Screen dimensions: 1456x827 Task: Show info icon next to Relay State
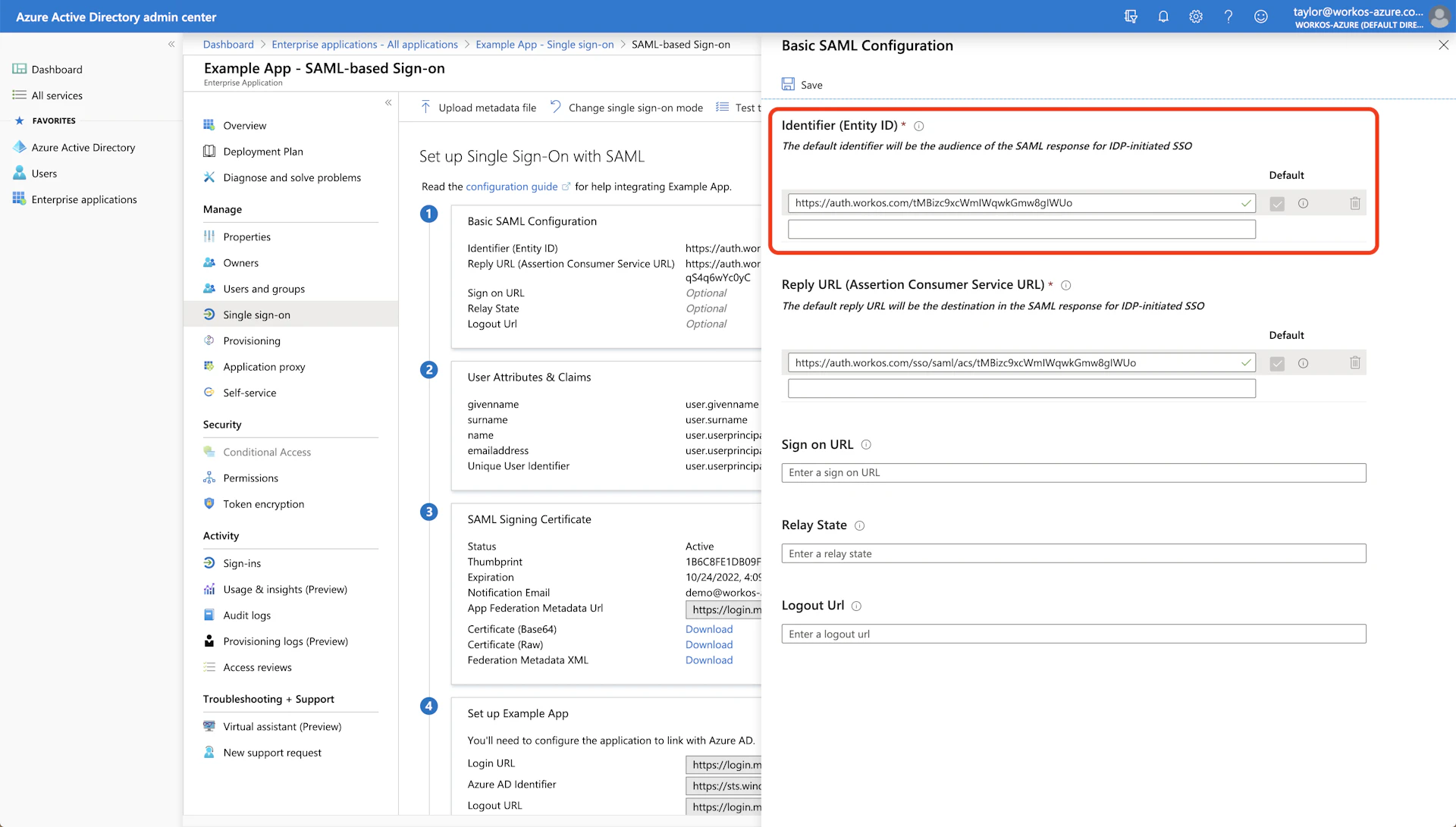click(x=860, y=526)
